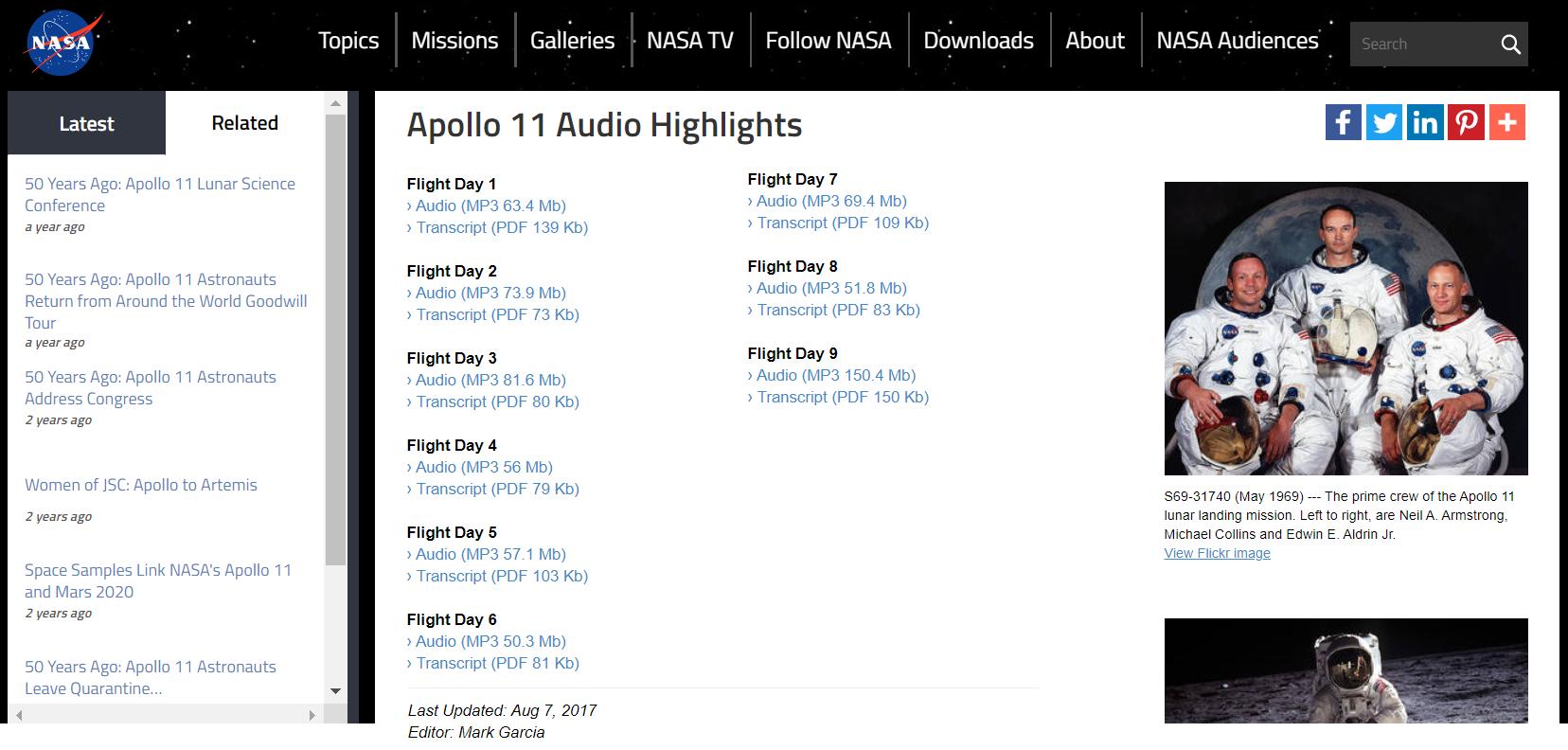Open Women of JSC: Apollo to Artemis
Viewport: 1568px width, 750px height.
click(141, 485)
